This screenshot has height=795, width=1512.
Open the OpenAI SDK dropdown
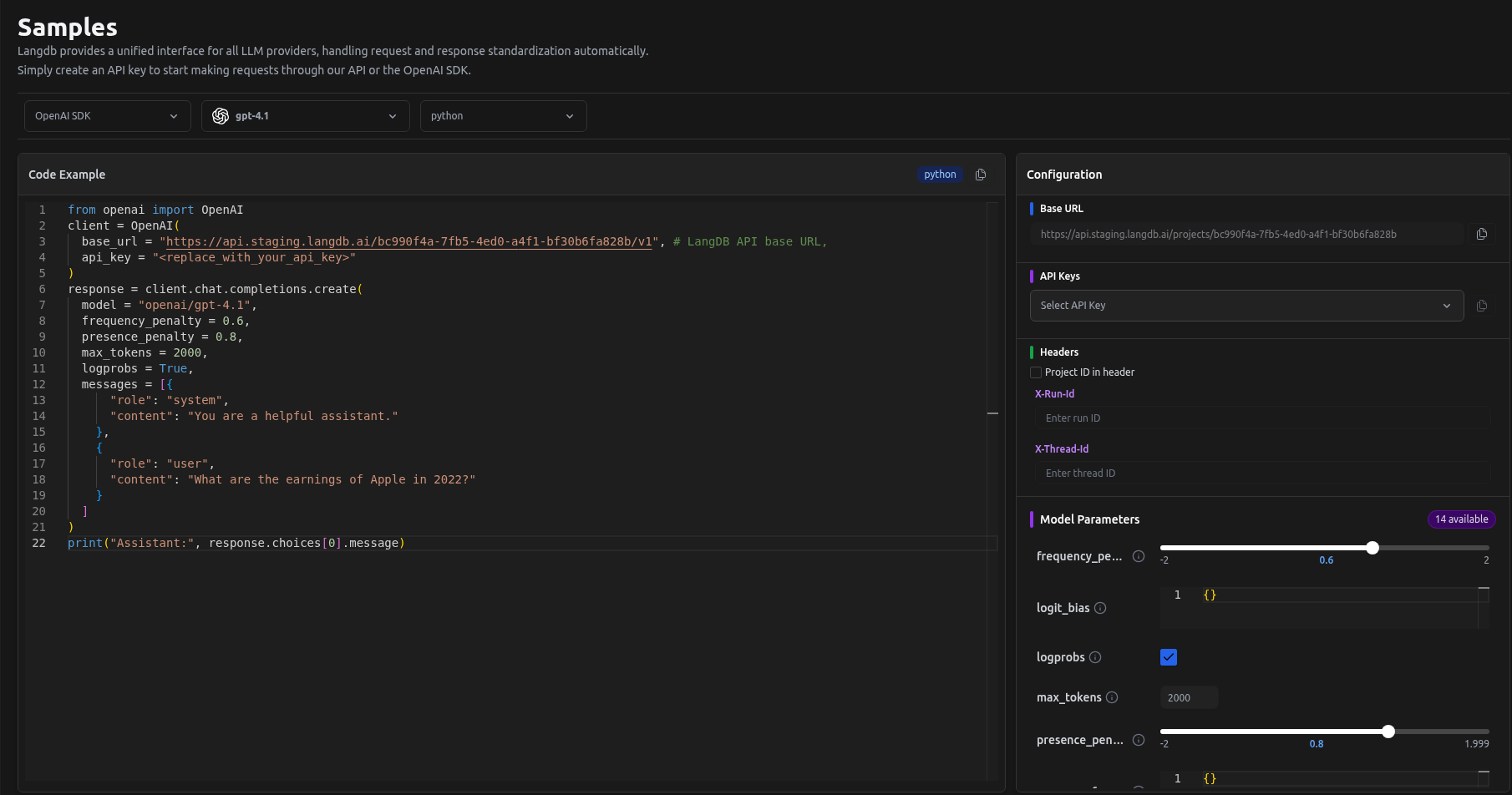(x=107, y=116)
